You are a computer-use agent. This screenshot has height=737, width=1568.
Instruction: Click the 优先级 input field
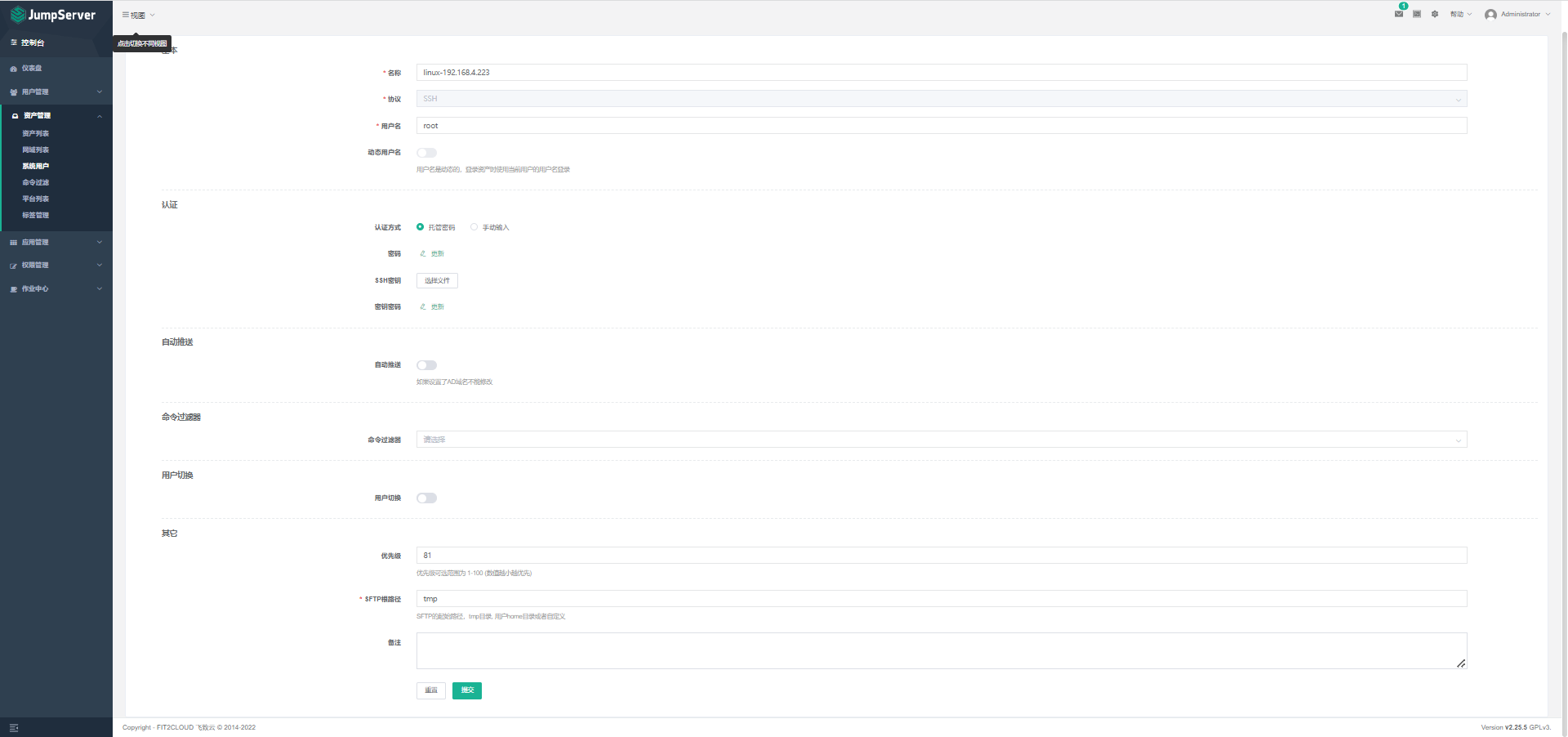click(942, 556)
